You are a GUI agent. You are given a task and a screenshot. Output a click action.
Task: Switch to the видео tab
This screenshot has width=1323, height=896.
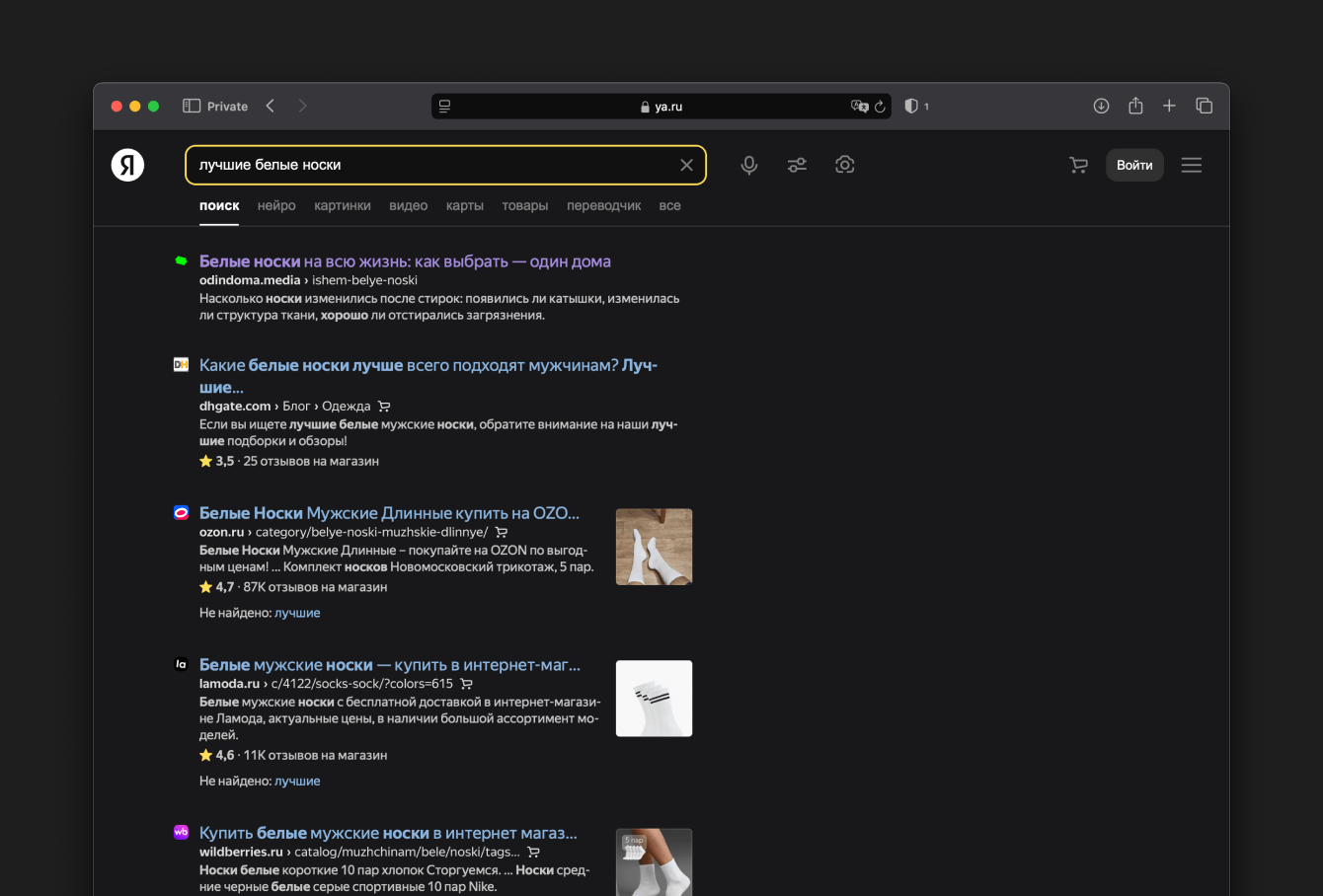409,205
